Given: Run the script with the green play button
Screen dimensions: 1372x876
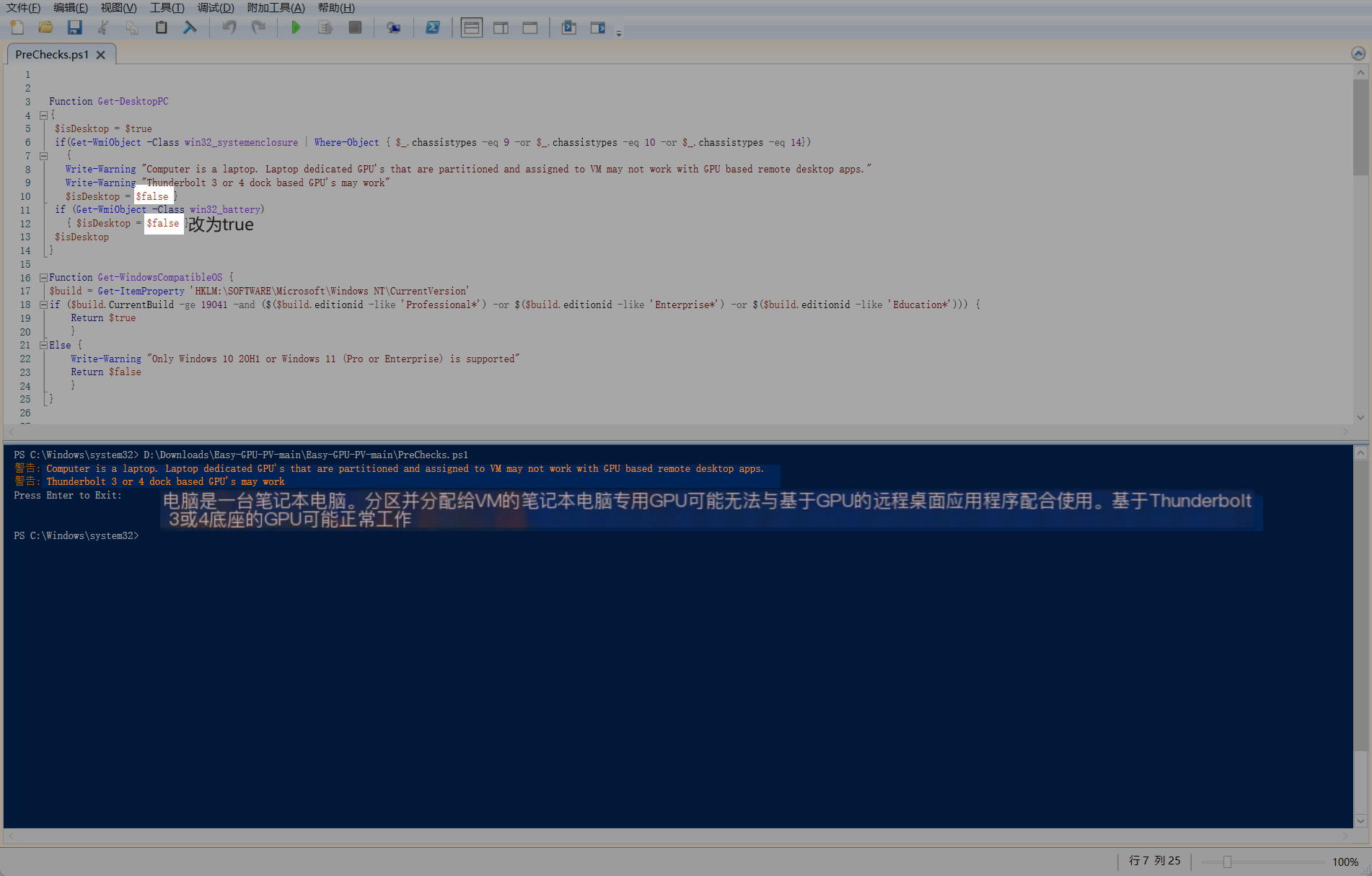Looking at the screenshot, I should pos(296,27).
